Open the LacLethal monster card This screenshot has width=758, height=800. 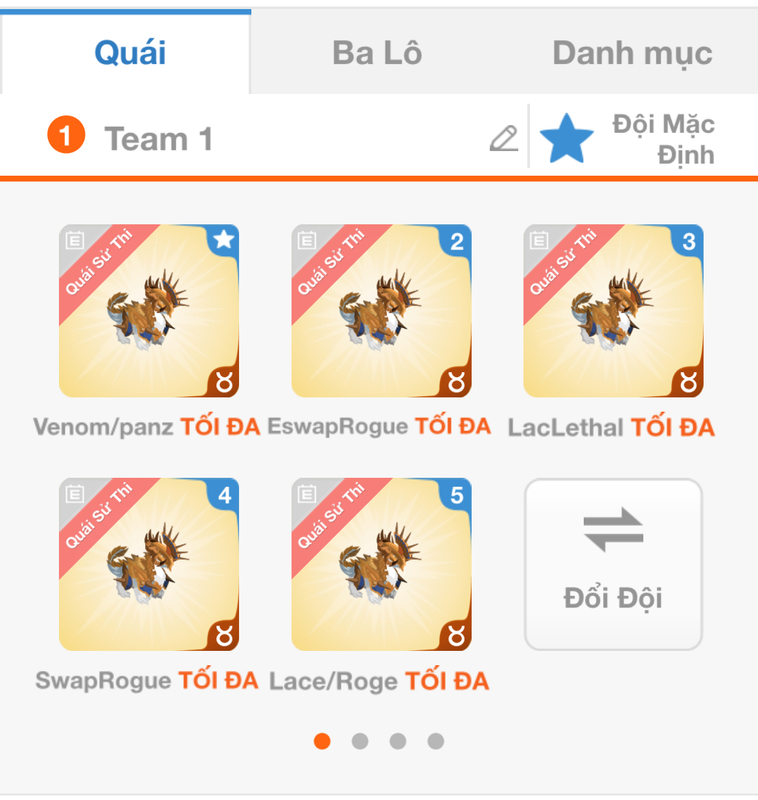click(x=613, y=311)
